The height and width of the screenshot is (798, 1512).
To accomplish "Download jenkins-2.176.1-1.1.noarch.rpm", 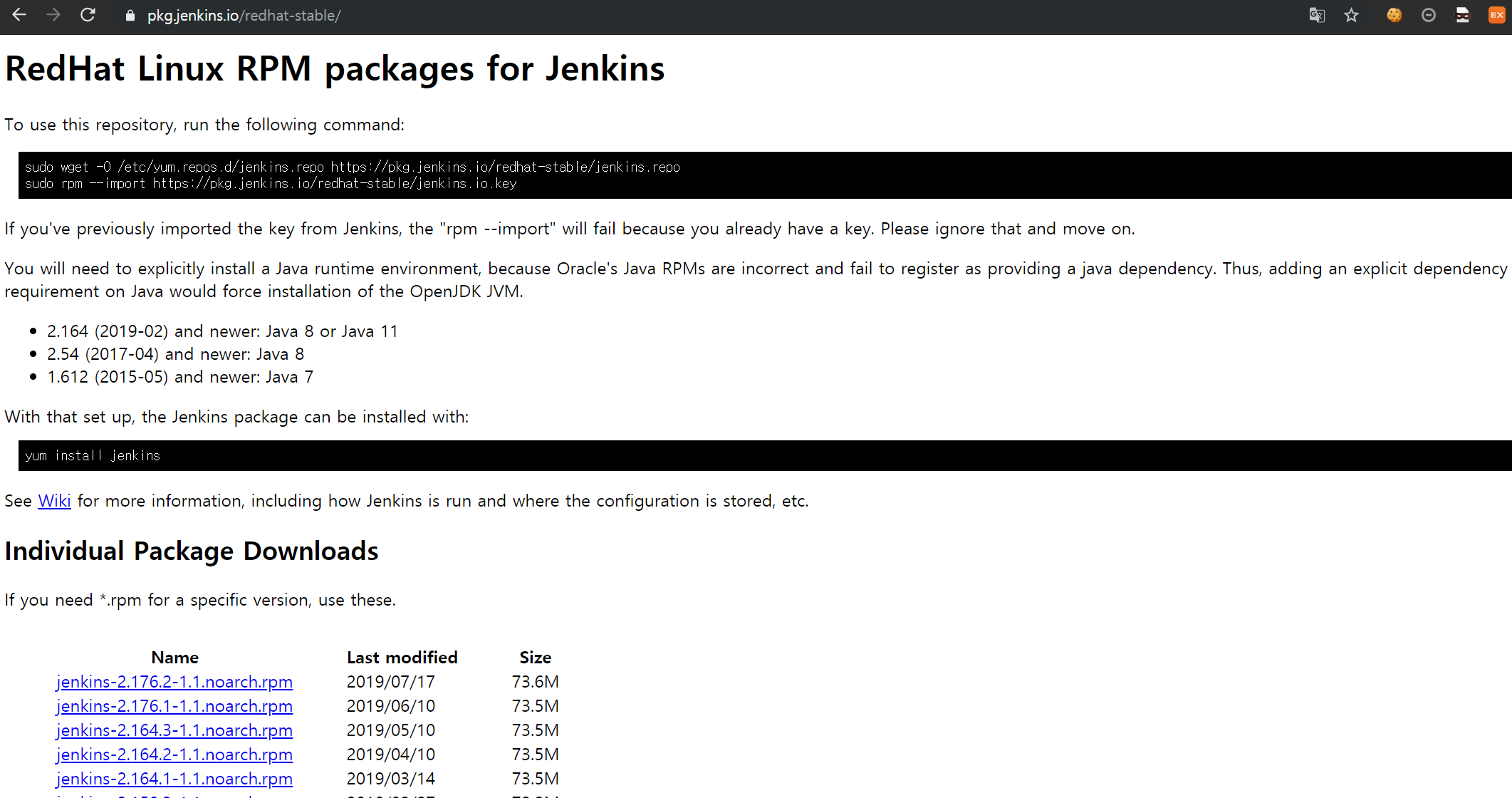I will (x=174, y=706).
